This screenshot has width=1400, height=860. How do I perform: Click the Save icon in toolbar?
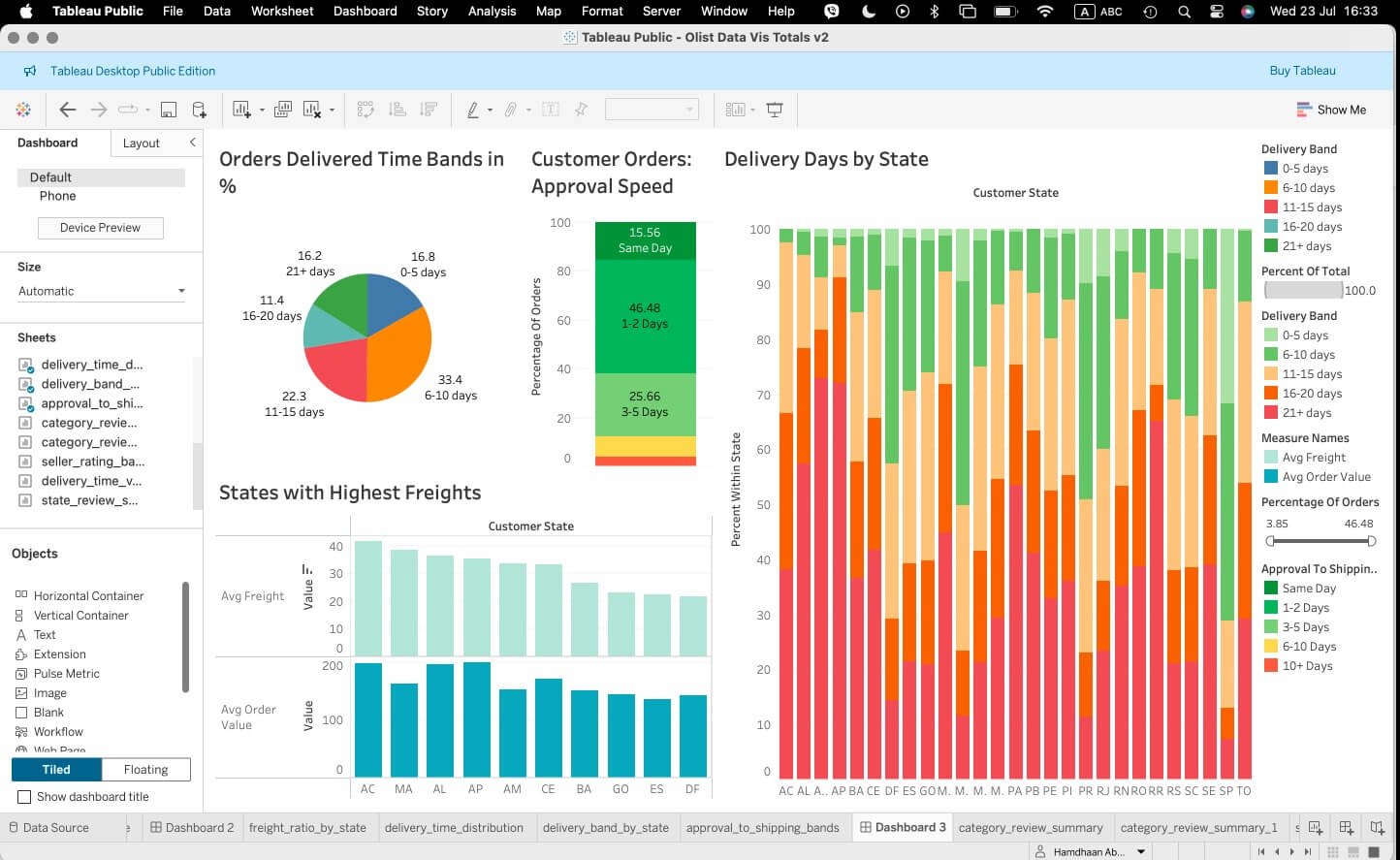pos(168,110)
